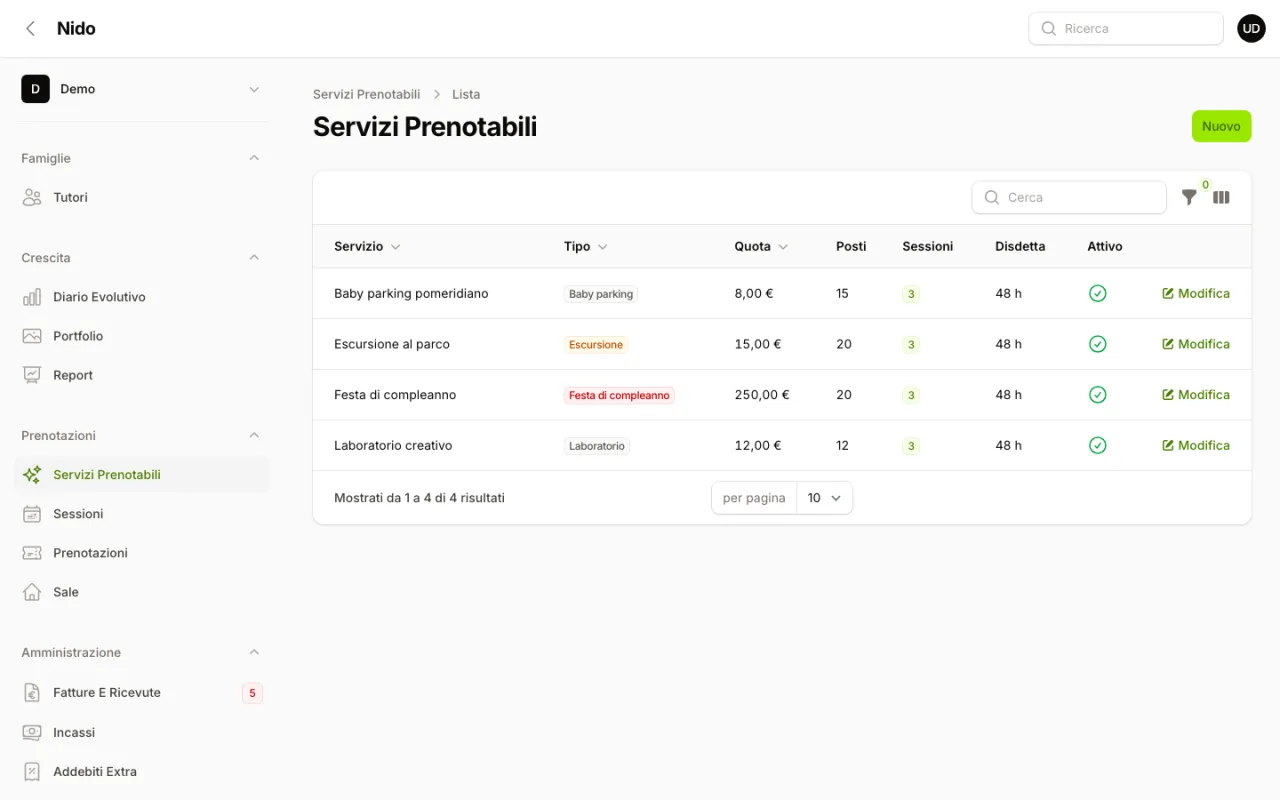Click the D logo of Demo tenant
This screenshot has height=800, width=1280.
coord(35,89)
